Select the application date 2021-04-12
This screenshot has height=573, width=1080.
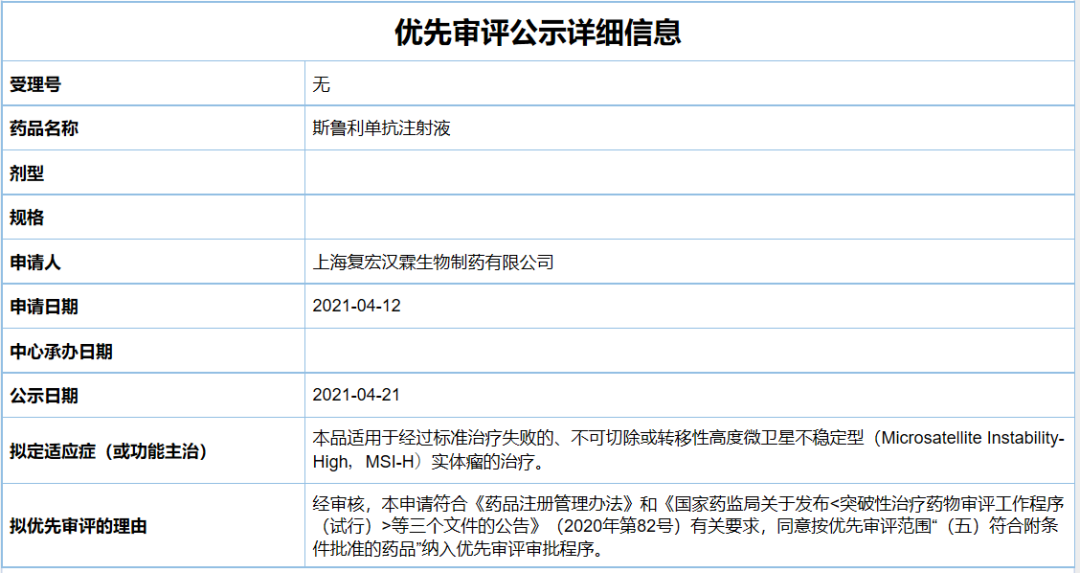357,306
